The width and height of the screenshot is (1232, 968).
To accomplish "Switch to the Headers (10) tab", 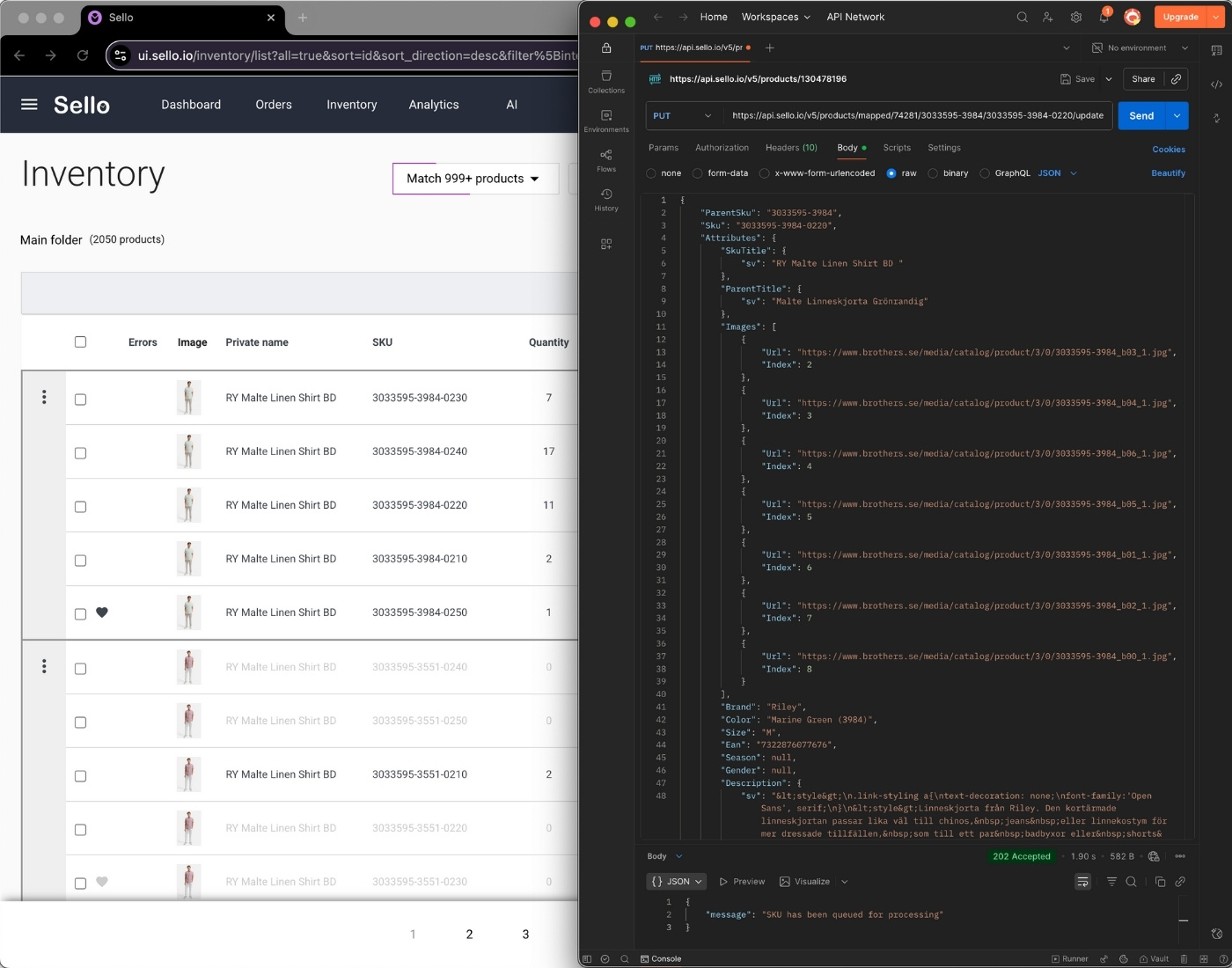I will click(x=790, y=148).
